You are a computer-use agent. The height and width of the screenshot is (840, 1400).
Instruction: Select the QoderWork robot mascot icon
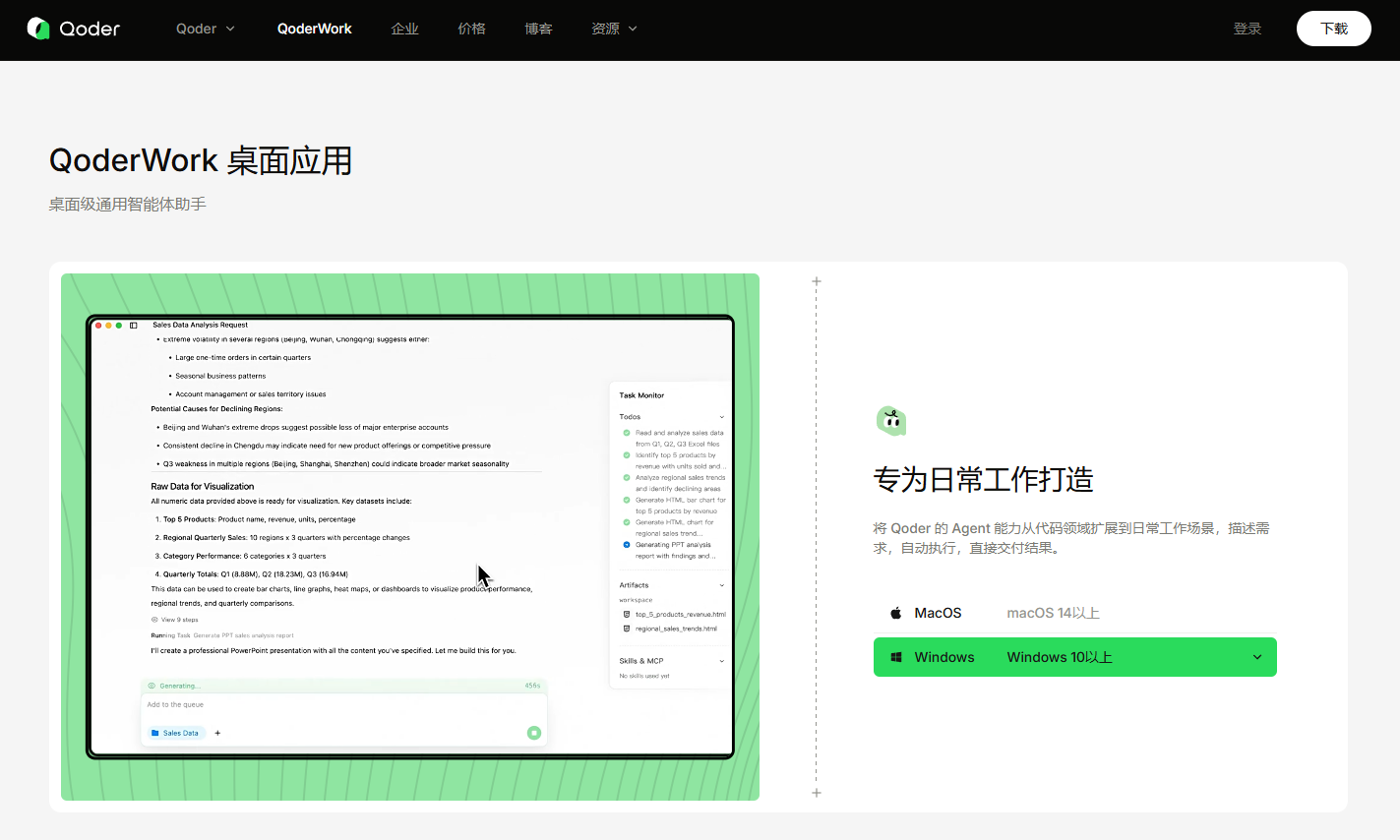890,418
